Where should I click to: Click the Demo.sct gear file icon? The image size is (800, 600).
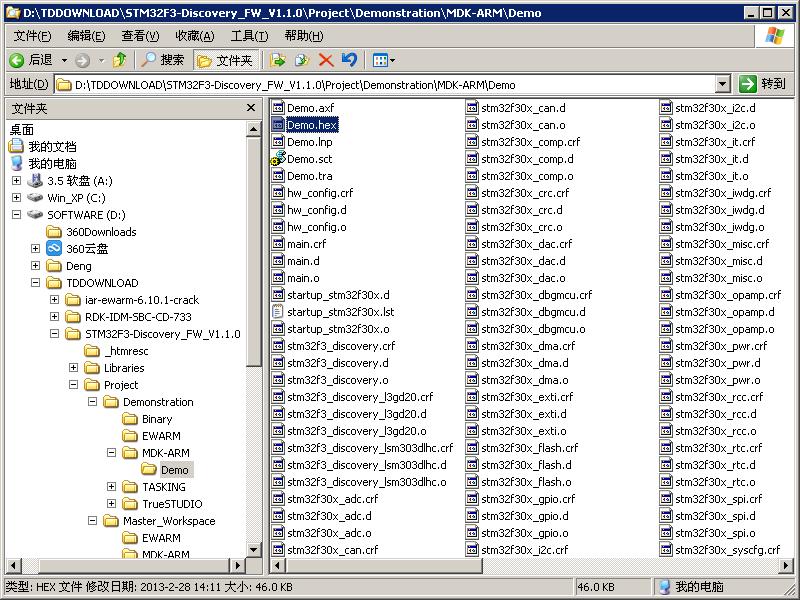[278, 158]
